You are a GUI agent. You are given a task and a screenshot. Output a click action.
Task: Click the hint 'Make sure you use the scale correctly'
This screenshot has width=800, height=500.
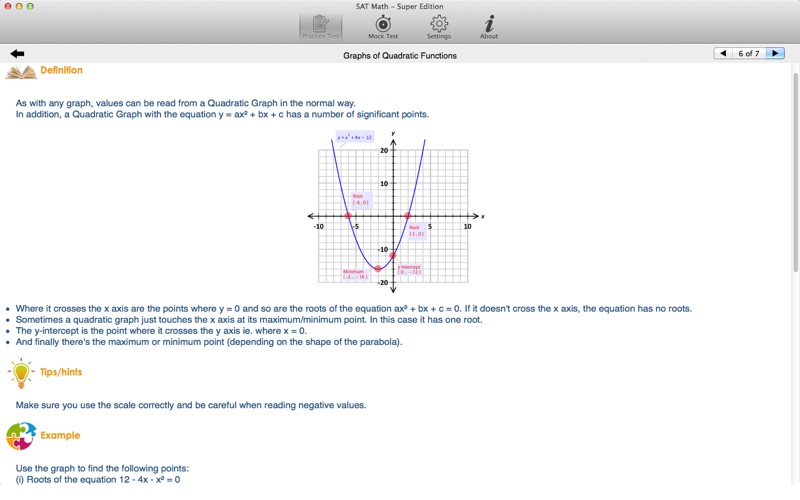(x=191, y=405)
